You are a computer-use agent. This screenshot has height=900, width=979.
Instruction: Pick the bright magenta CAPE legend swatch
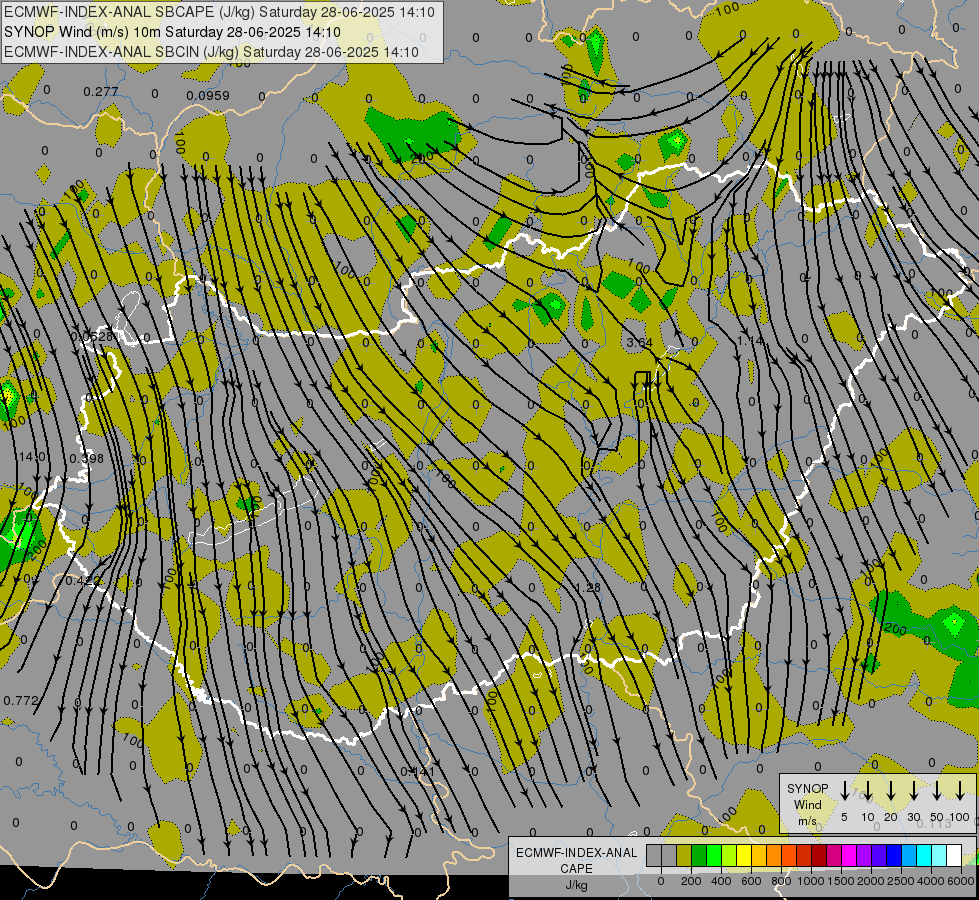[849, 855]
